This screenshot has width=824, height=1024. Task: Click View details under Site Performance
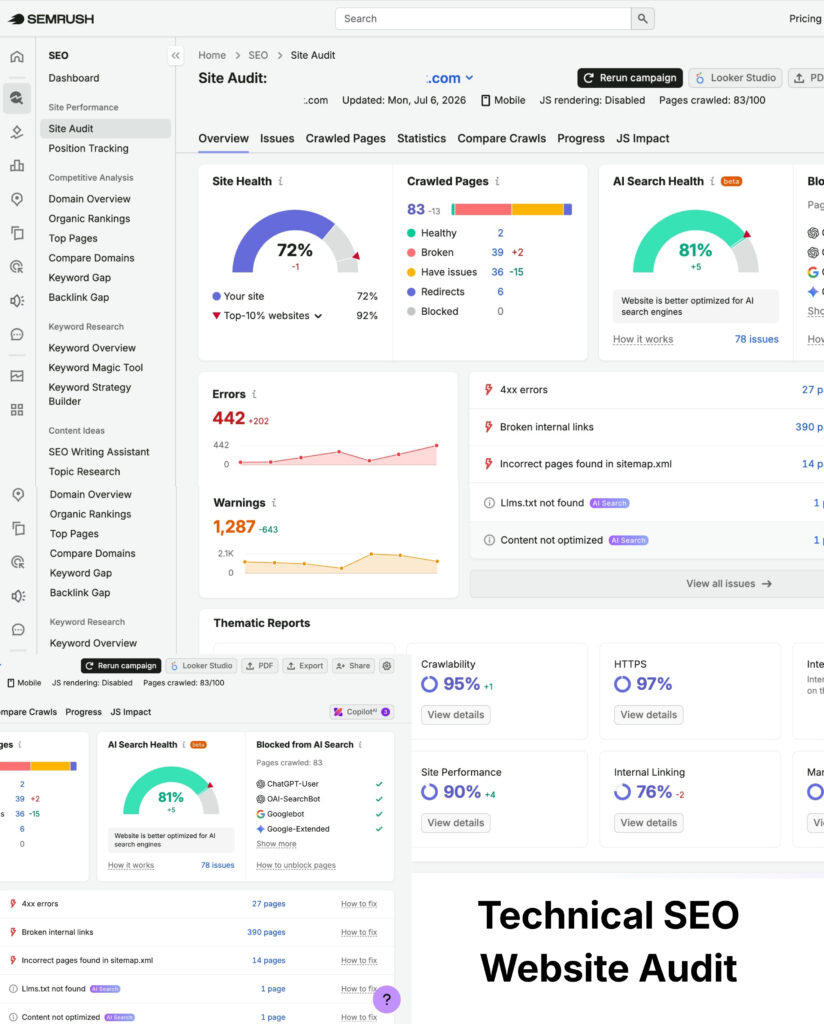[456, 823]
